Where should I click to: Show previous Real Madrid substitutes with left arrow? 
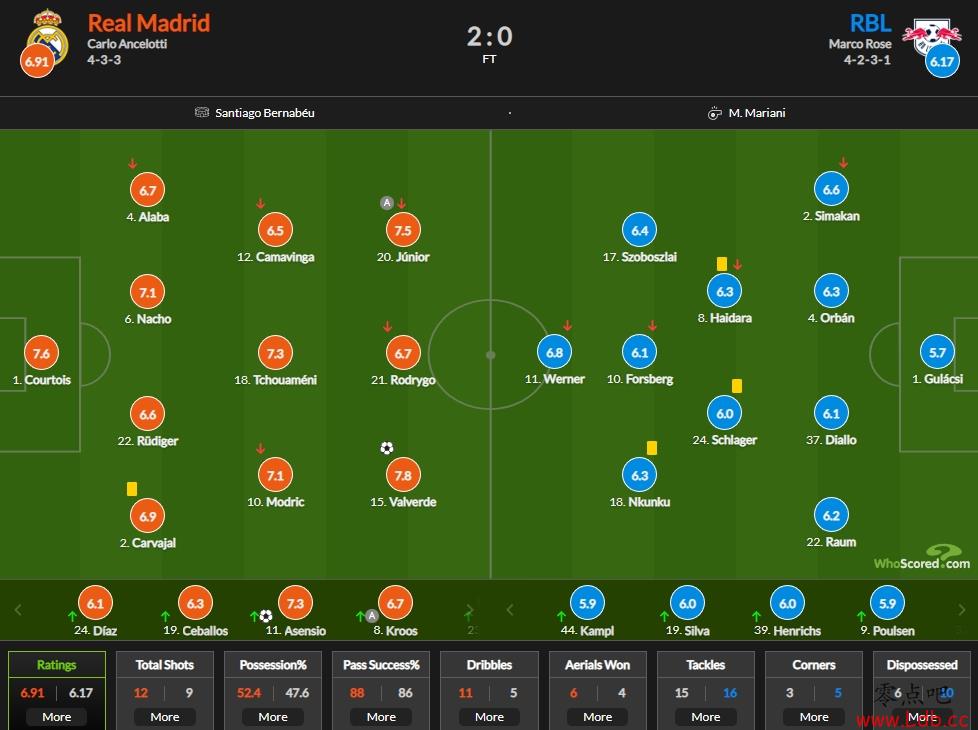18,610
